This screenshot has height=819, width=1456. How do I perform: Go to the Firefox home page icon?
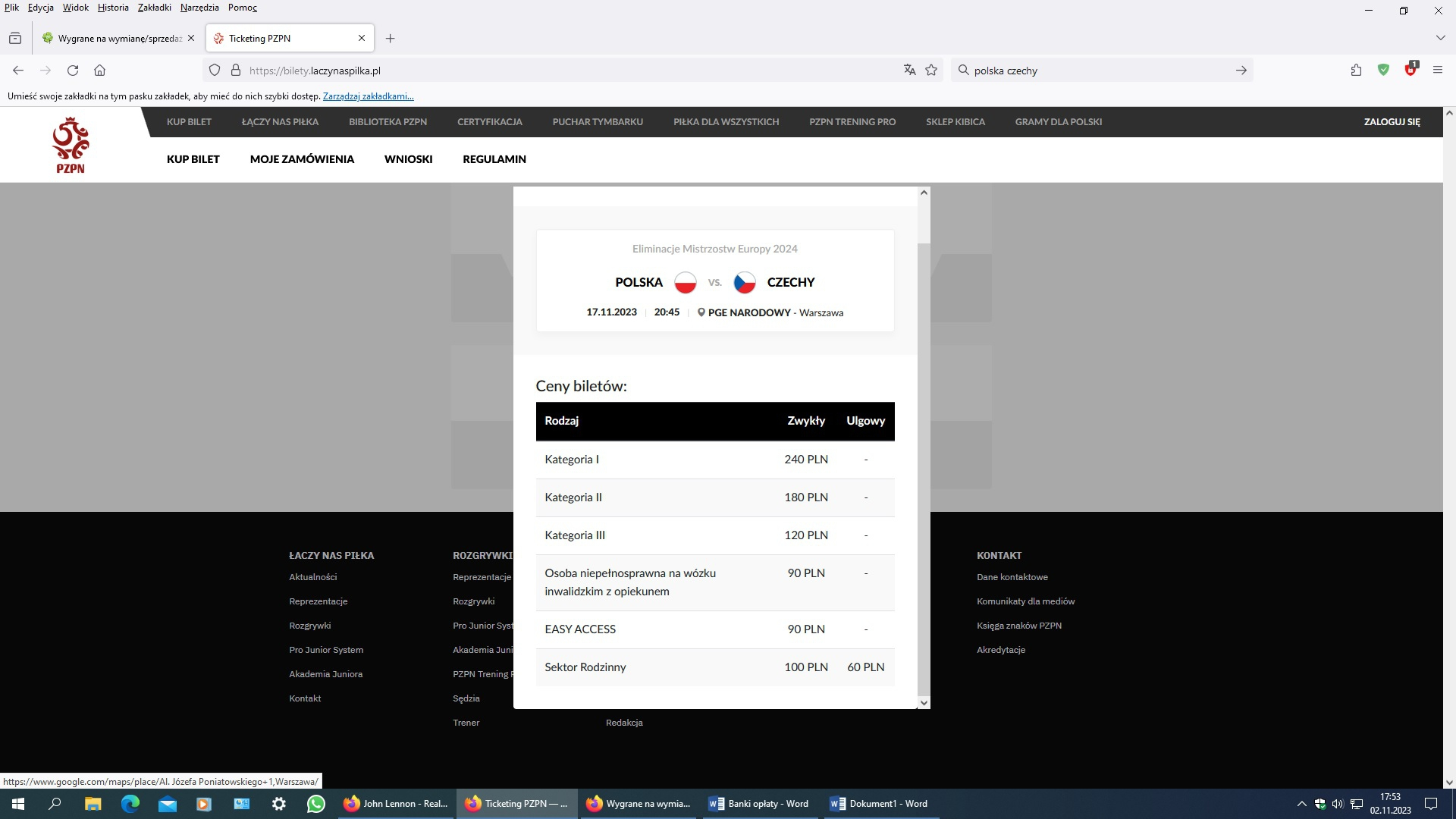tap(99, 71)
